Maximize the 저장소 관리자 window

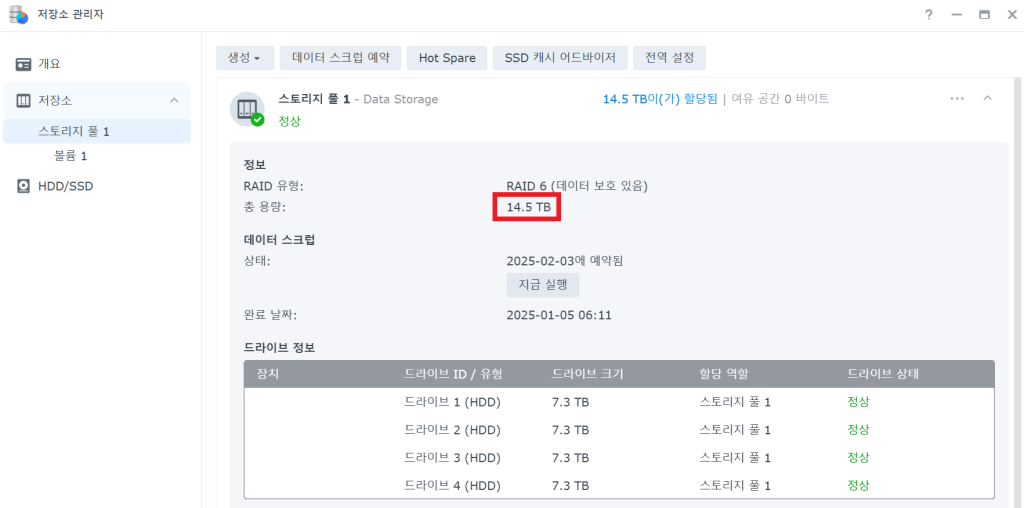click(984, 15)
